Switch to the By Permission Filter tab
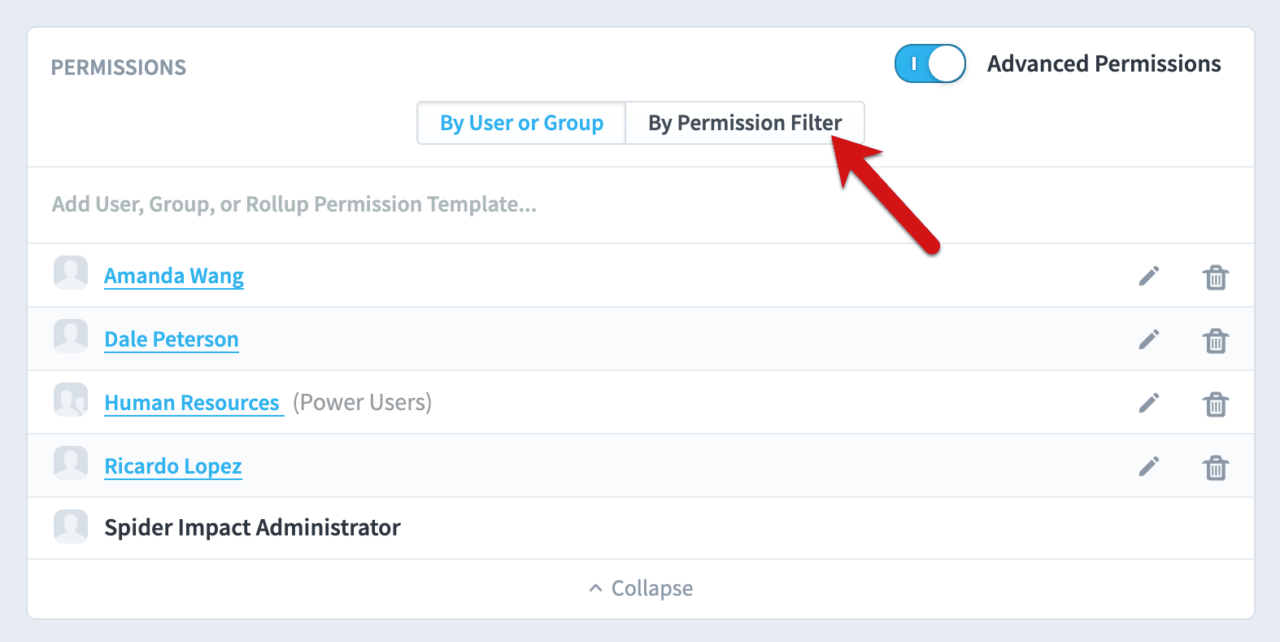 click(745, 122)
